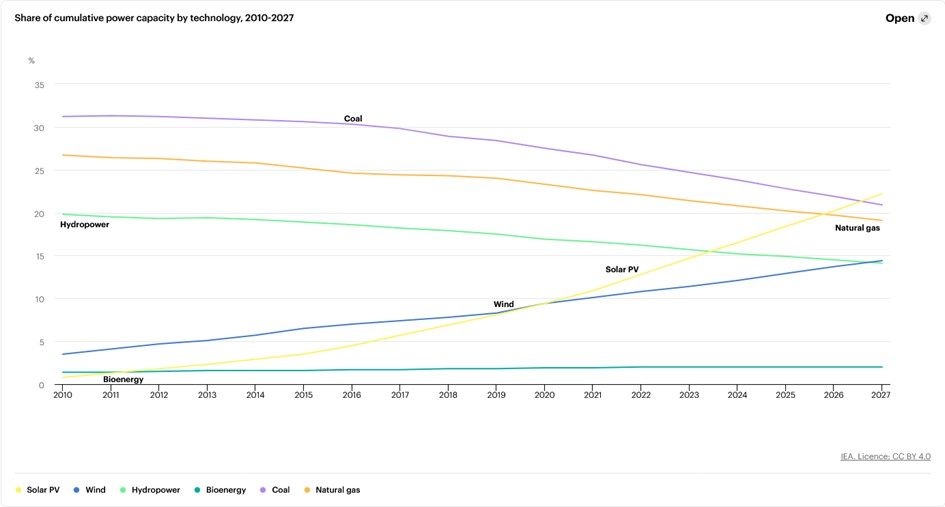Viewport: 945px width, 507px height.
Task: Follow the IEA Licence CC BY 4.0 link
Action: click(x=885, y=456)
